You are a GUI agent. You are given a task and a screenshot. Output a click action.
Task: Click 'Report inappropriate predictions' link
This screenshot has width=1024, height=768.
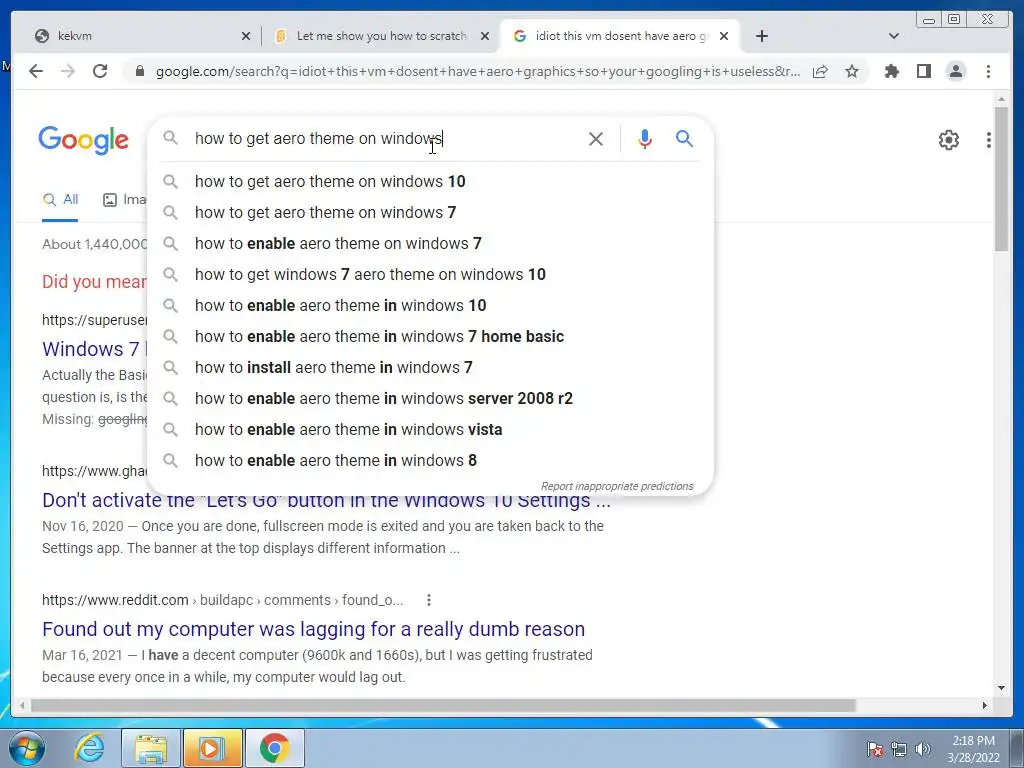pos(617,486)
